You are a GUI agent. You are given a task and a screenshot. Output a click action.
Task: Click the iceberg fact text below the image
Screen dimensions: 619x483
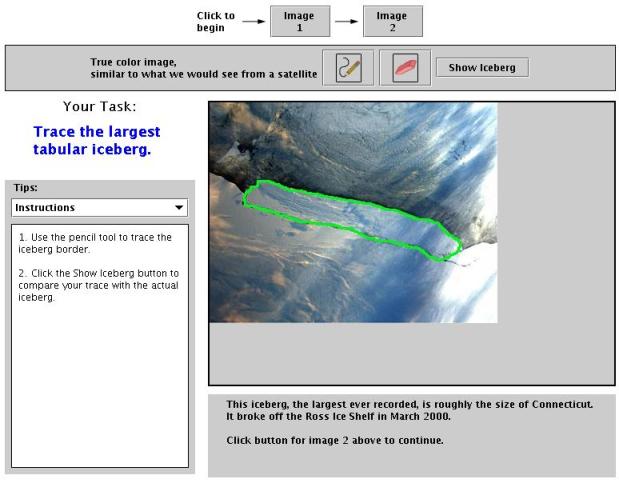[x=410, y=410]
